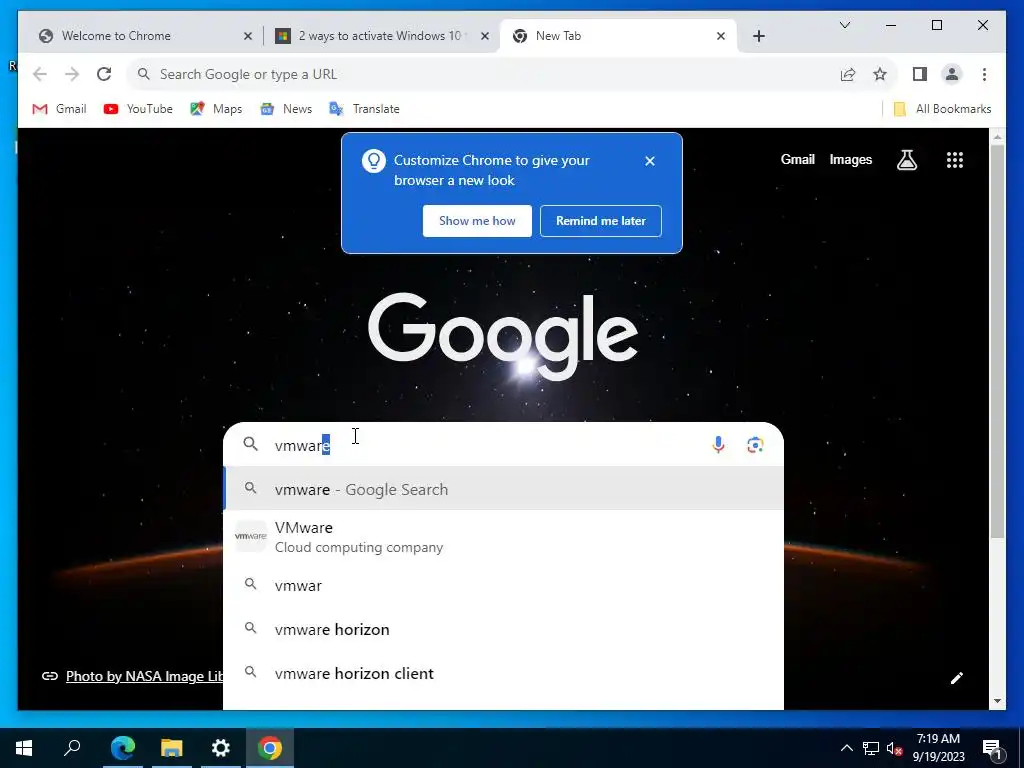Screen dimensions: 1024x768
Task: Click the back navigation arrow
Action: (40, 74)
